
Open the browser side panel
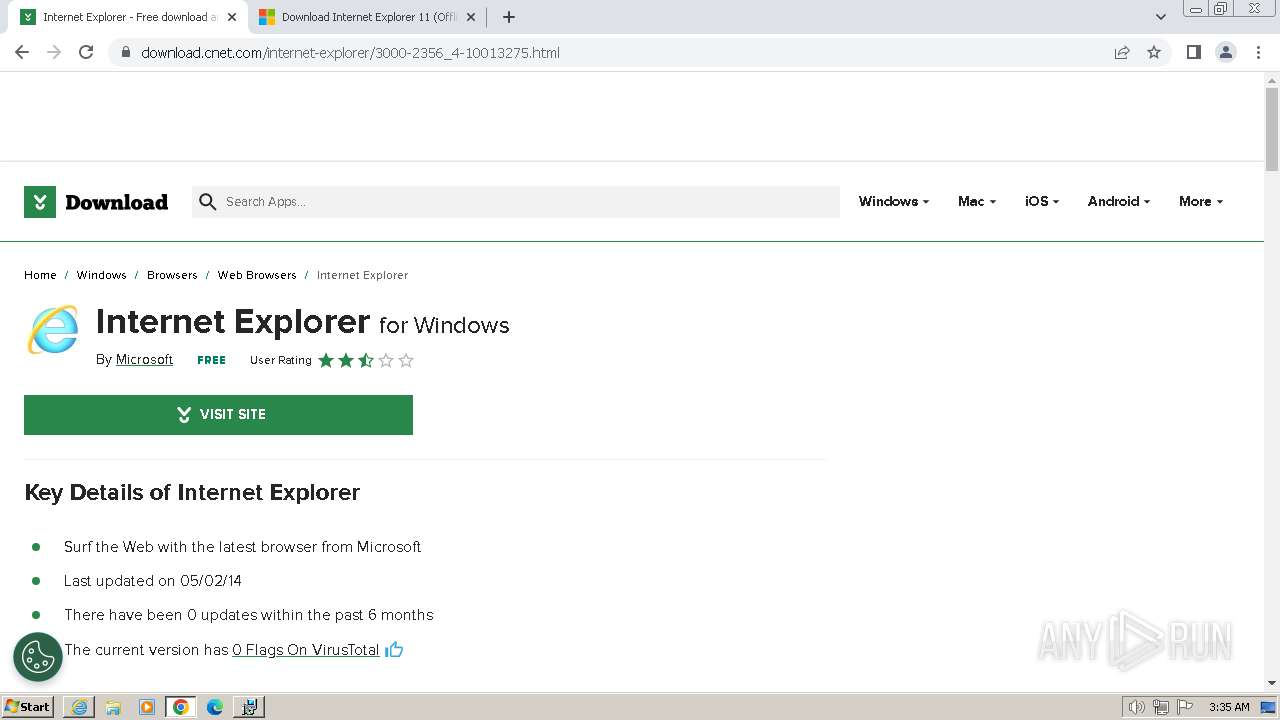click(x=1193, y=52)
